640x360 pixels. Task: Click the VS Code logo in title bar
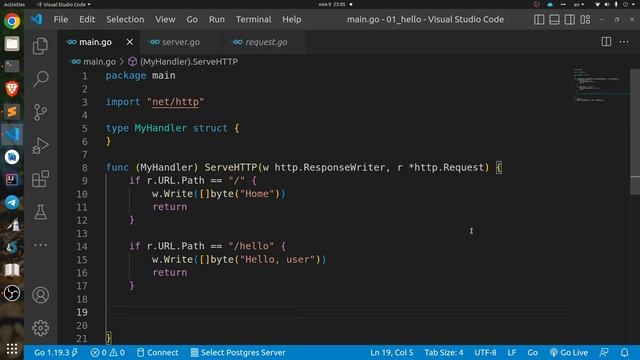36,19
